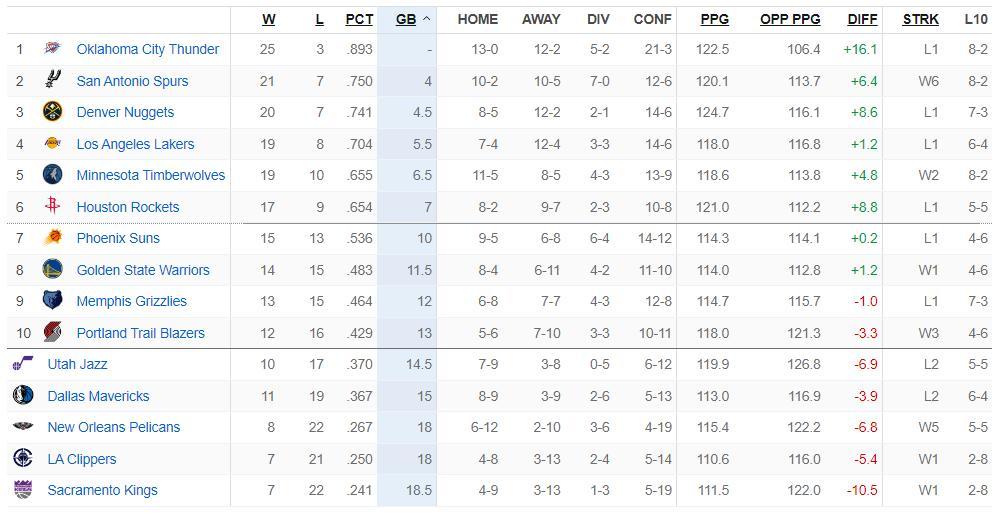Click the Golden State Warriors logo
This screenshot has height=525, width=997.
(53, 270)
